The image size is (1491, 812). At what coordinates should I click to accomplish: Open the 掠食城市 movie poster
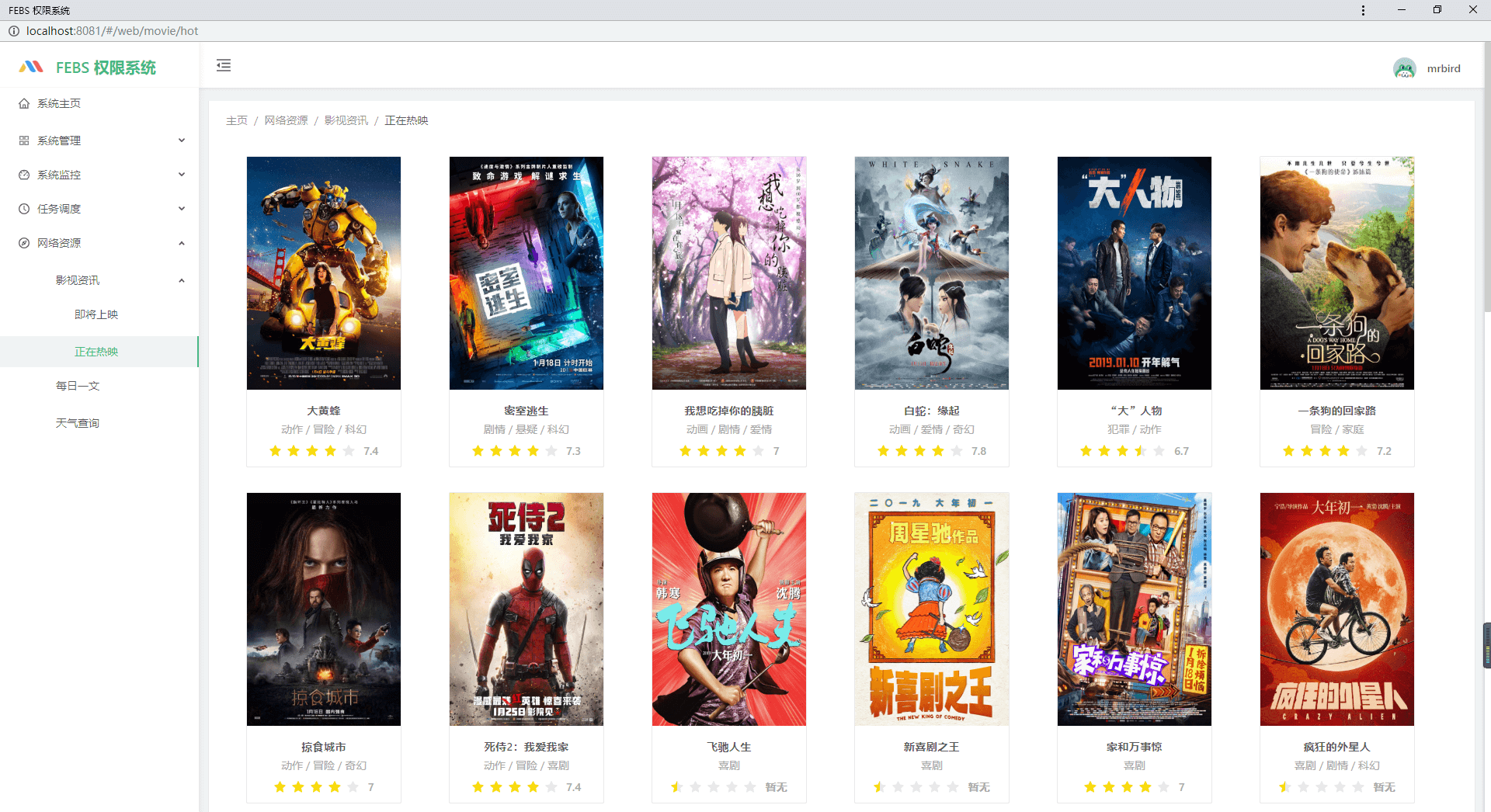[324, 609]
